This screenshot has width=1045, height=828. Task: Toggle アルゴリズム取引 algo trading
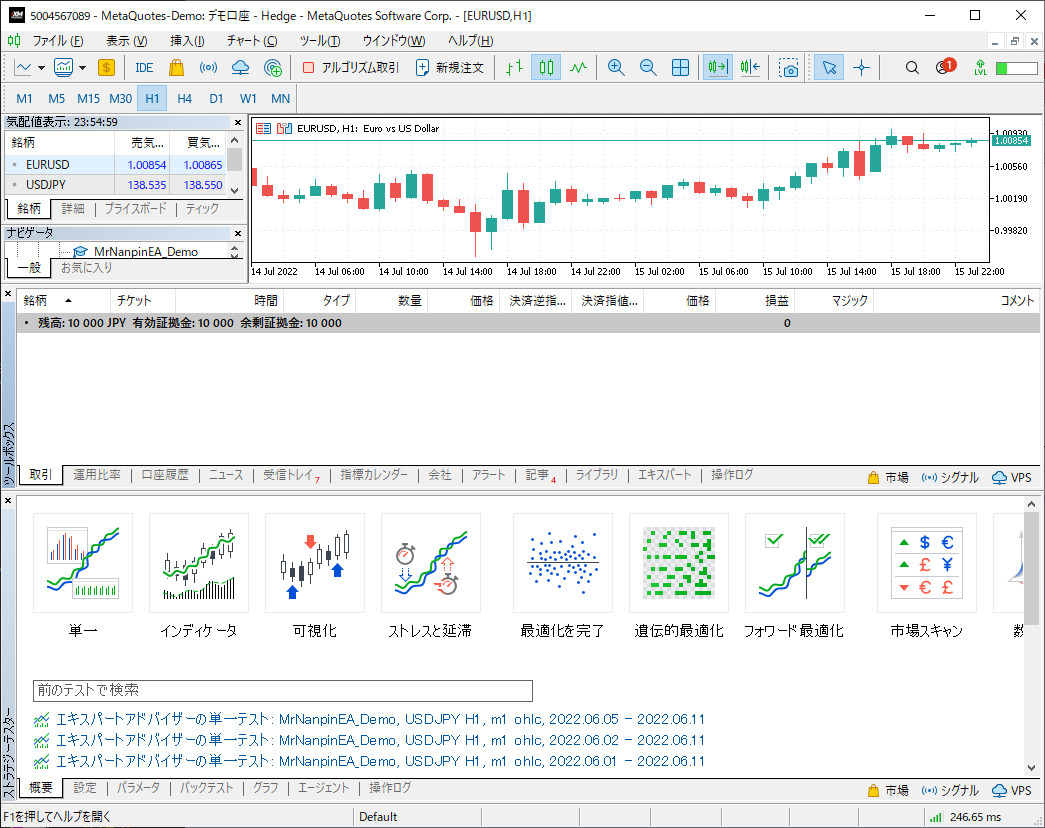(x=351, y=67)
